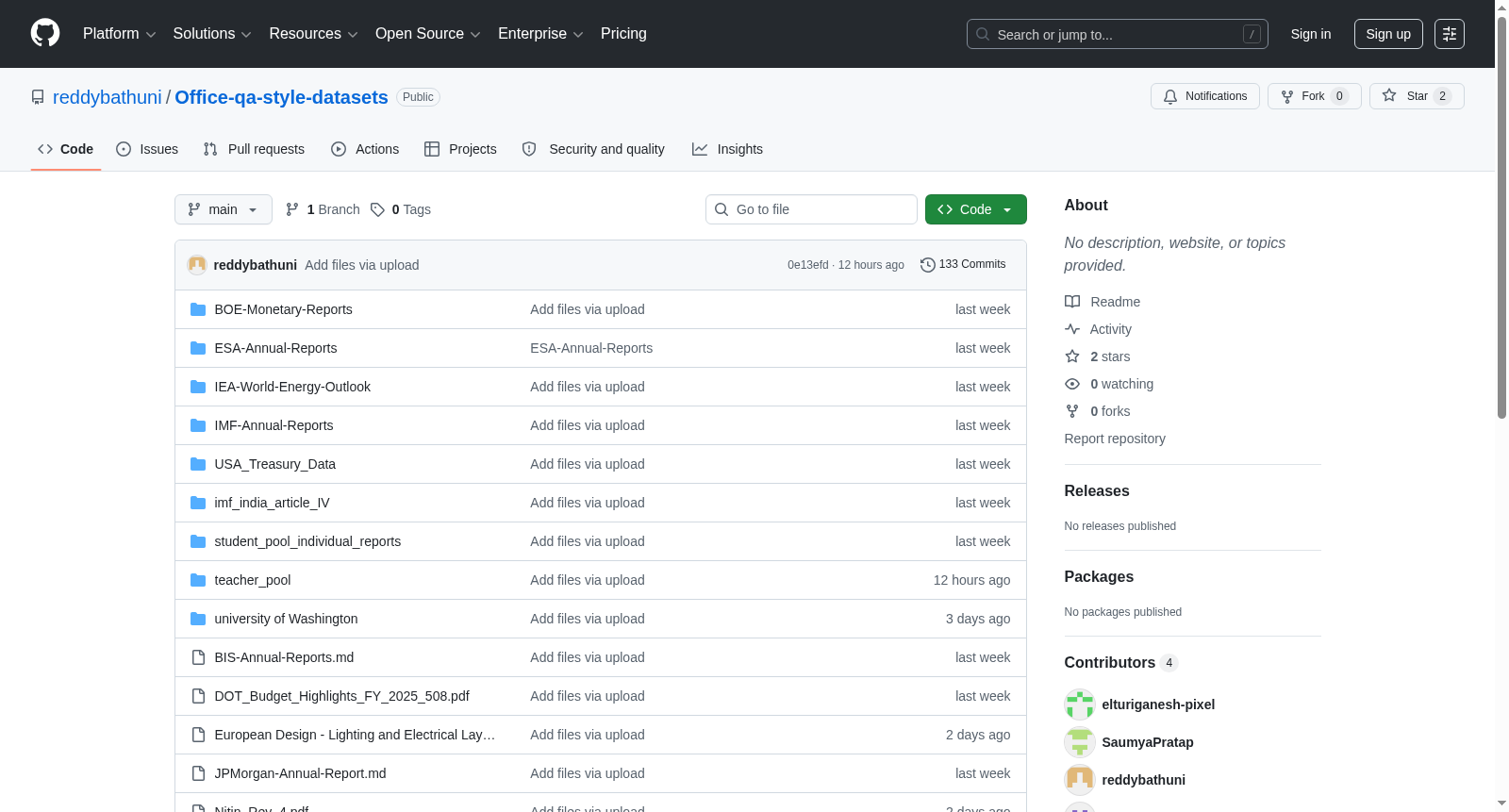Expand the Solutions dropdown menu
Screen dimensions: 1509x812
click(x=212, y=34)
